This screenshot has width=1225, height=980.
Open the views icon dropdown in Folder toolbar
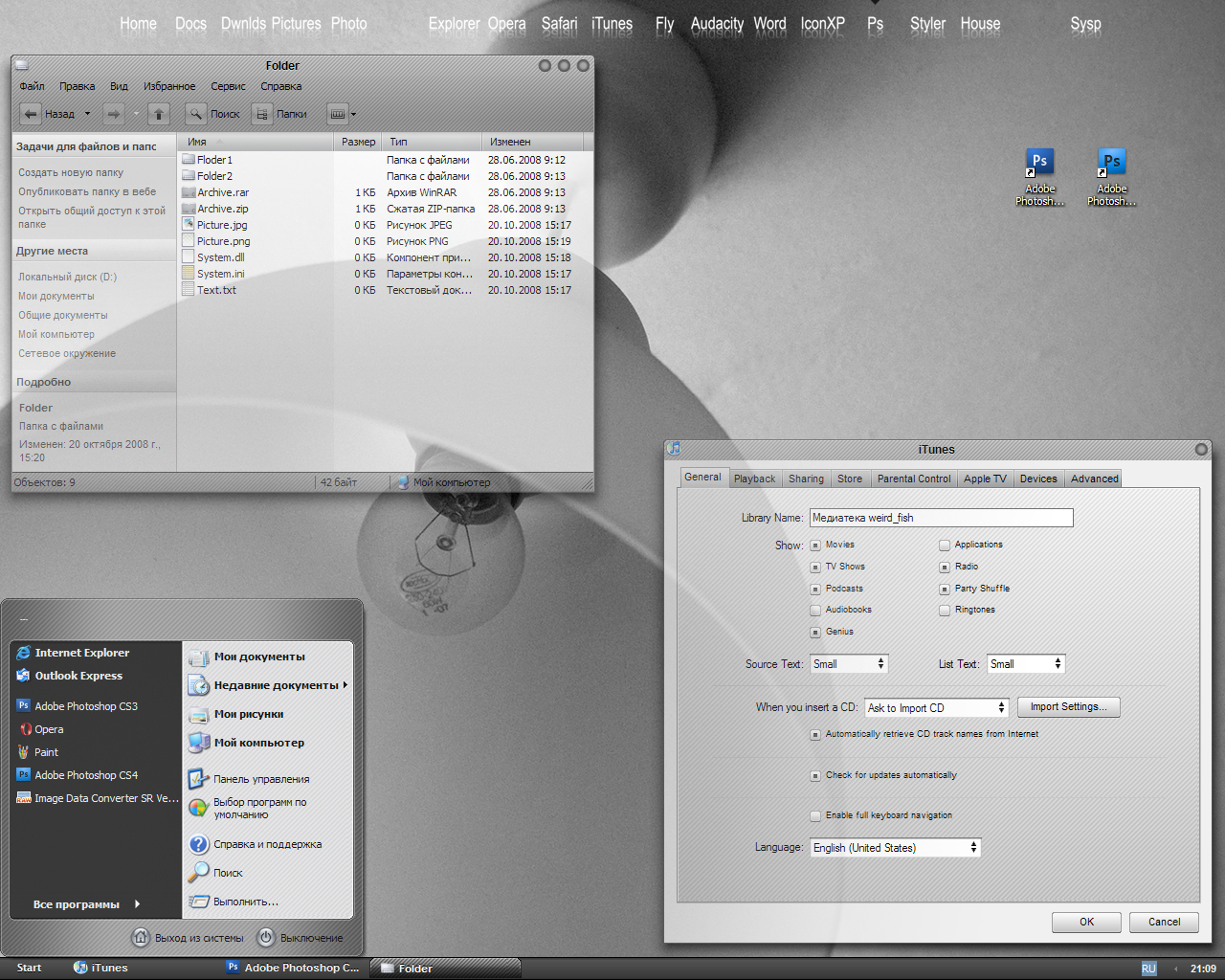342,114
